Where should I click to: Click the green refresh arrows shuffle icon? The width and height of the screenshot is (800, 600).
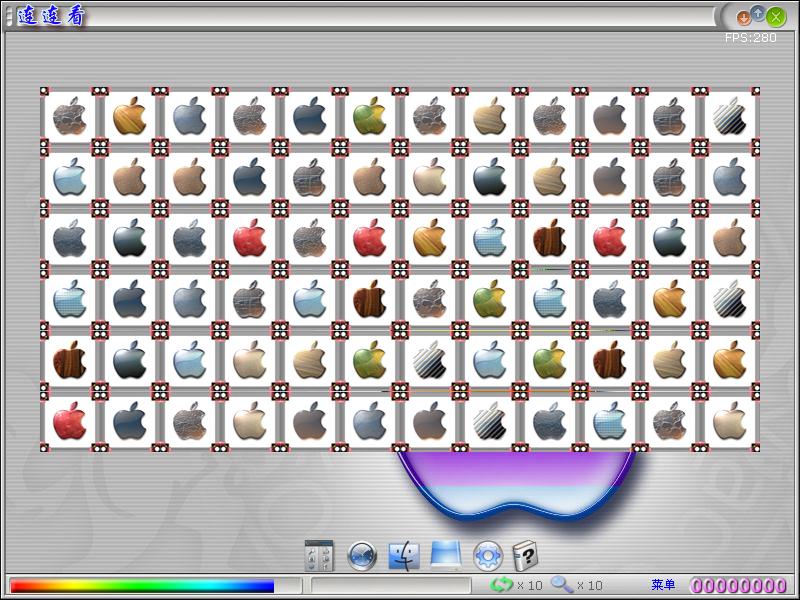click(x=501, y=585)
